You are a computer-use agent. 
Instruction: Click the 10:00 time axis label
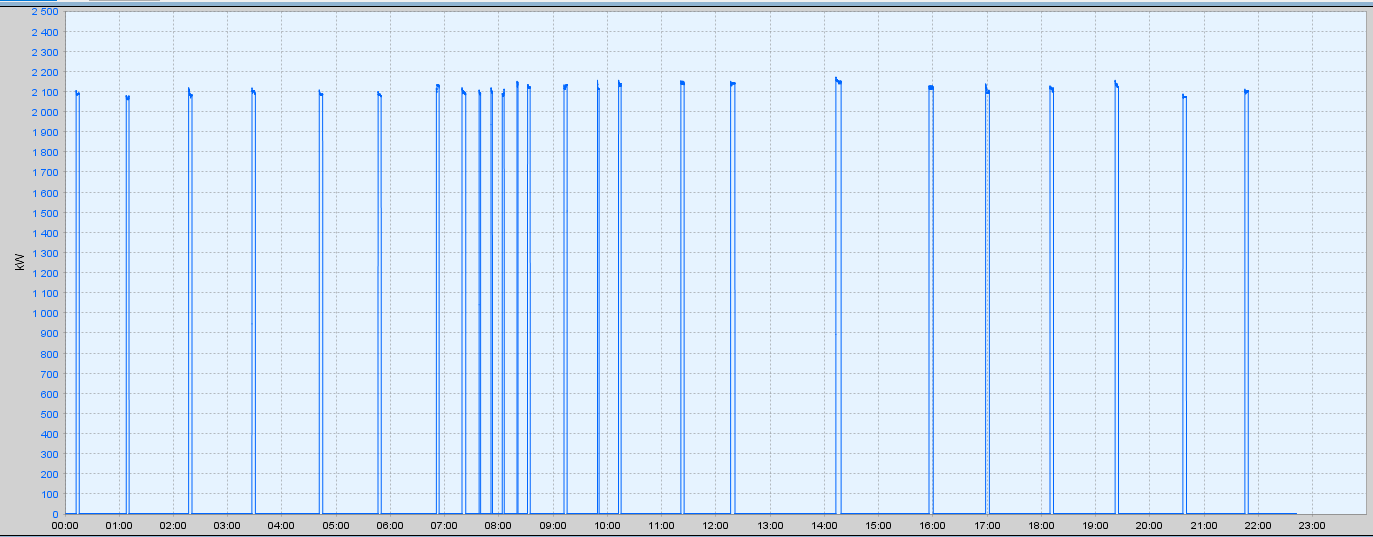click(607, 525)
